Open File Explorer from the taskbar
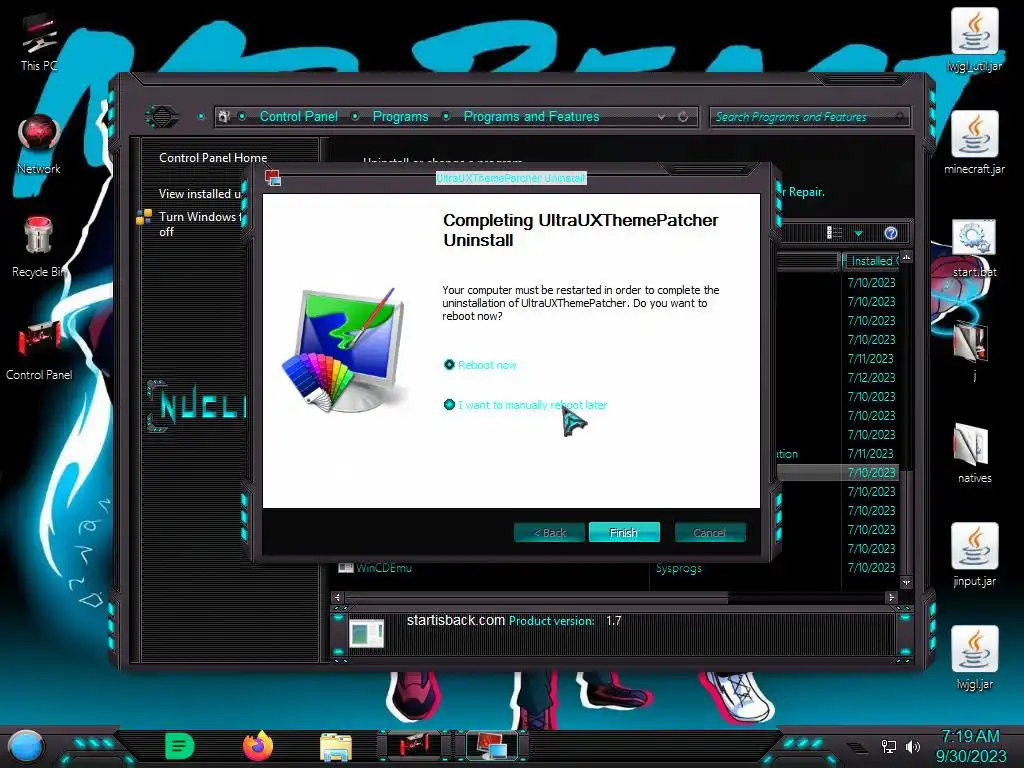 (336, 747)
